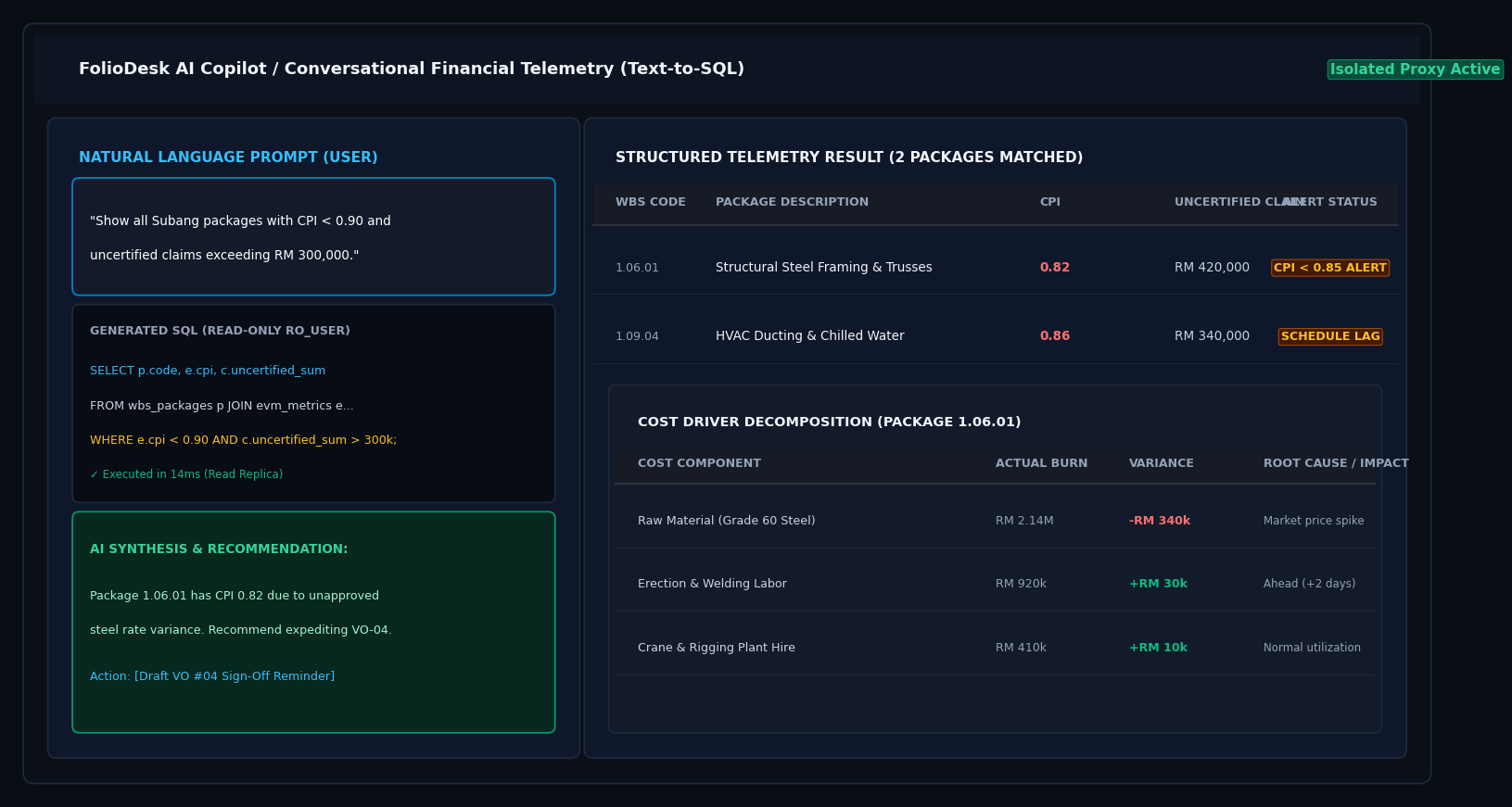Image resolution: width=1512 pixels, height=807 pixels.
Task: Click the VARIANCE column header
Action: point(1161,463)
